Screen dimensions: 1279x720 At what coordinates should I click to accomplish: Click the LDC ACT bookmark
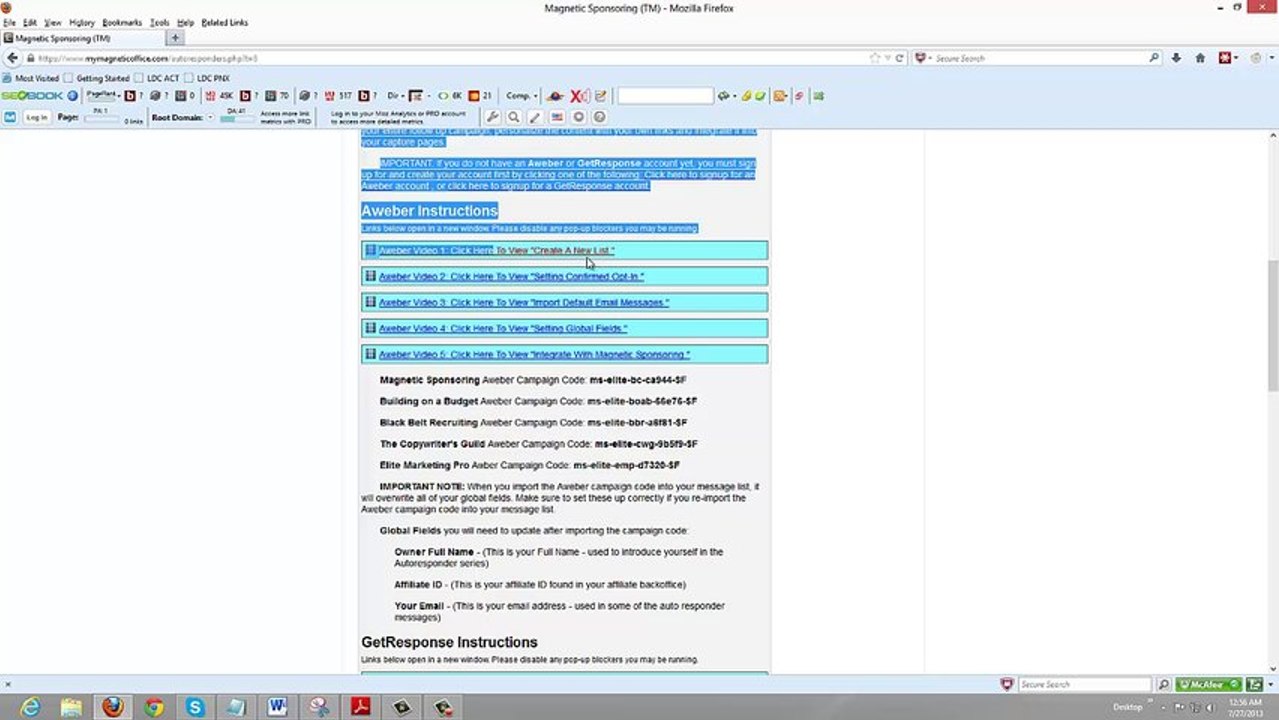157,78
